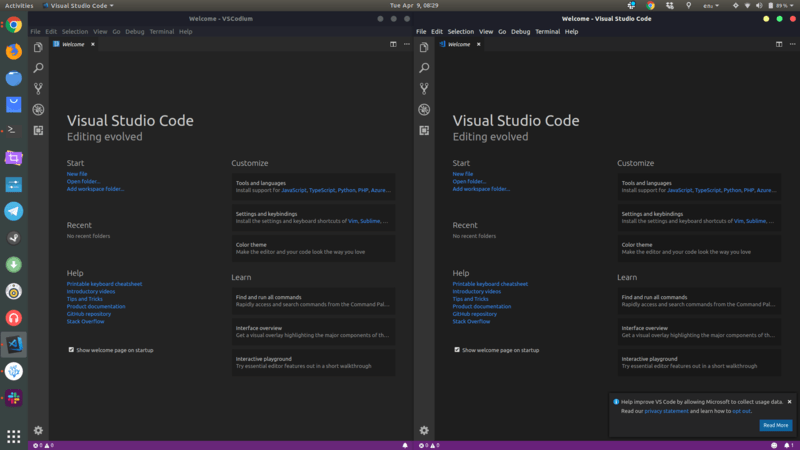Open Source Control in the right VS Code window

[424, 88]
